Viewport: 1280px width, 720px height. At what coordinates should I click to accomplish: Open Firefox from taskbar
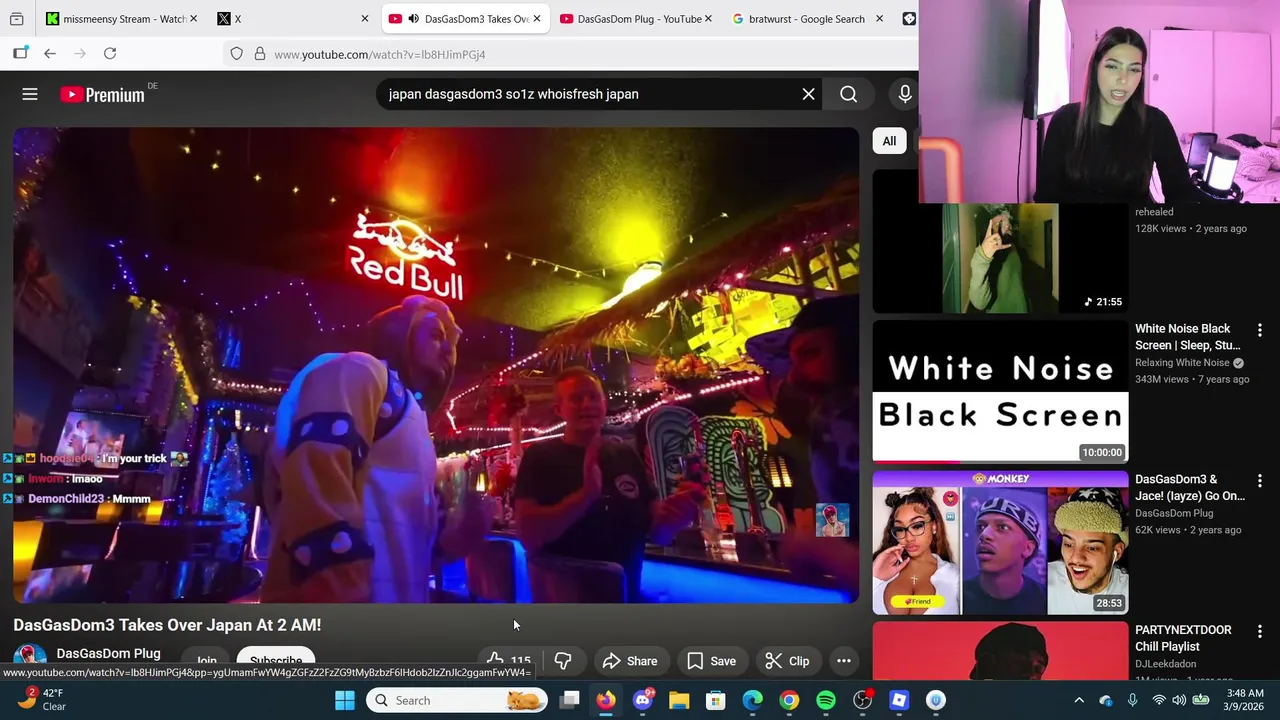tap(606, 700)
